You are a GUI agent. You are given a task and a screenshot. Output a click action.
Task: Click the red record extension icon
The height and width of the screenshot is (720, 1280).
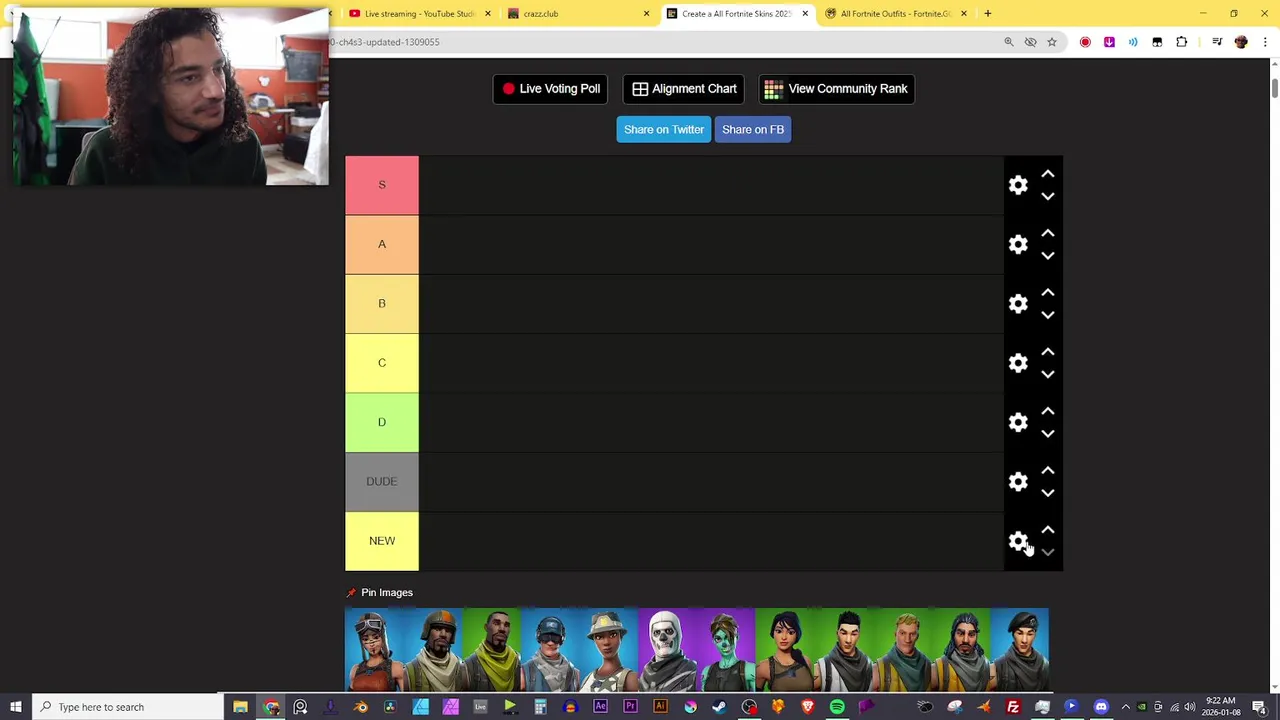(1085, 42)
